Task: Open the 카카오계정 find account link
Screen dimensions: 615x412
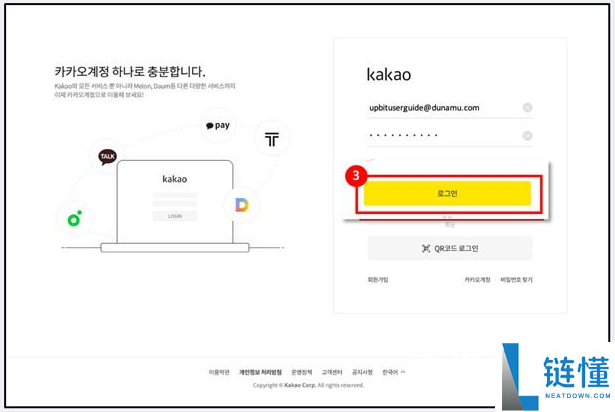Action: 477,280
